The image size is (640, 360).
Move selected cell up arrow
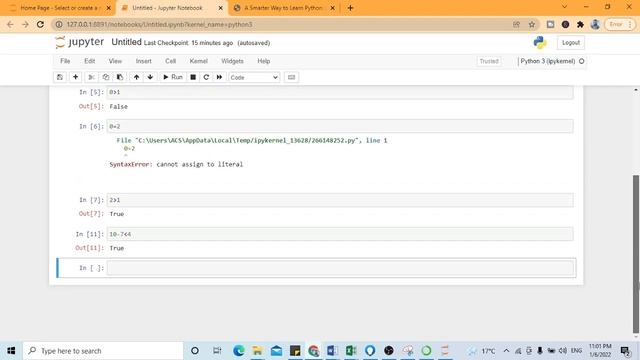(136, 77)
